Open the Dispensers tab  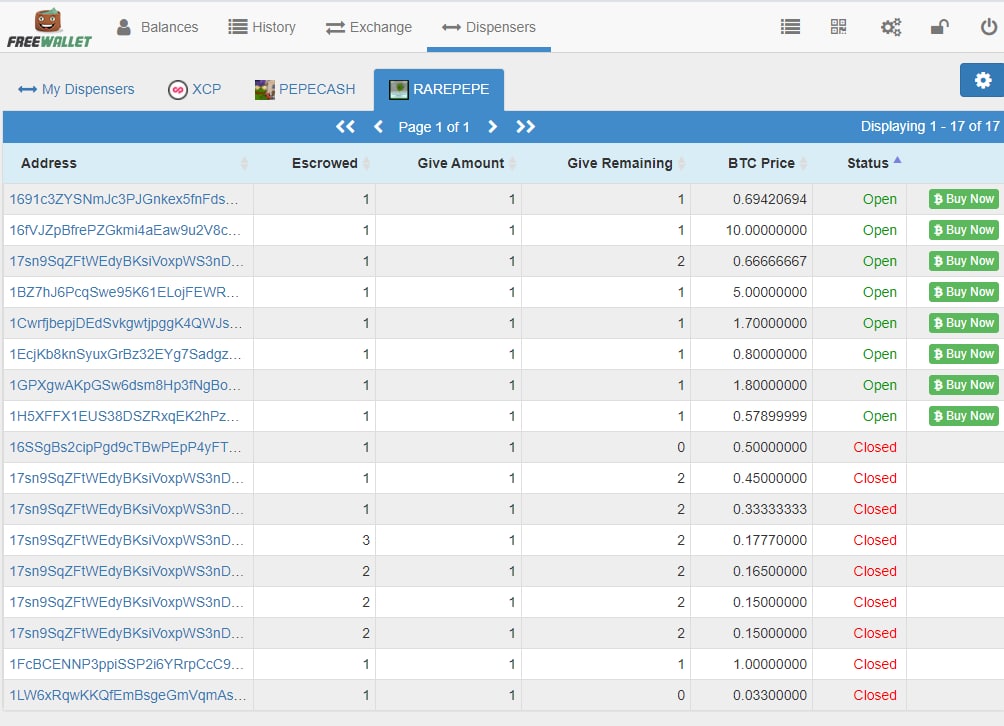click(x=489, y=27)
